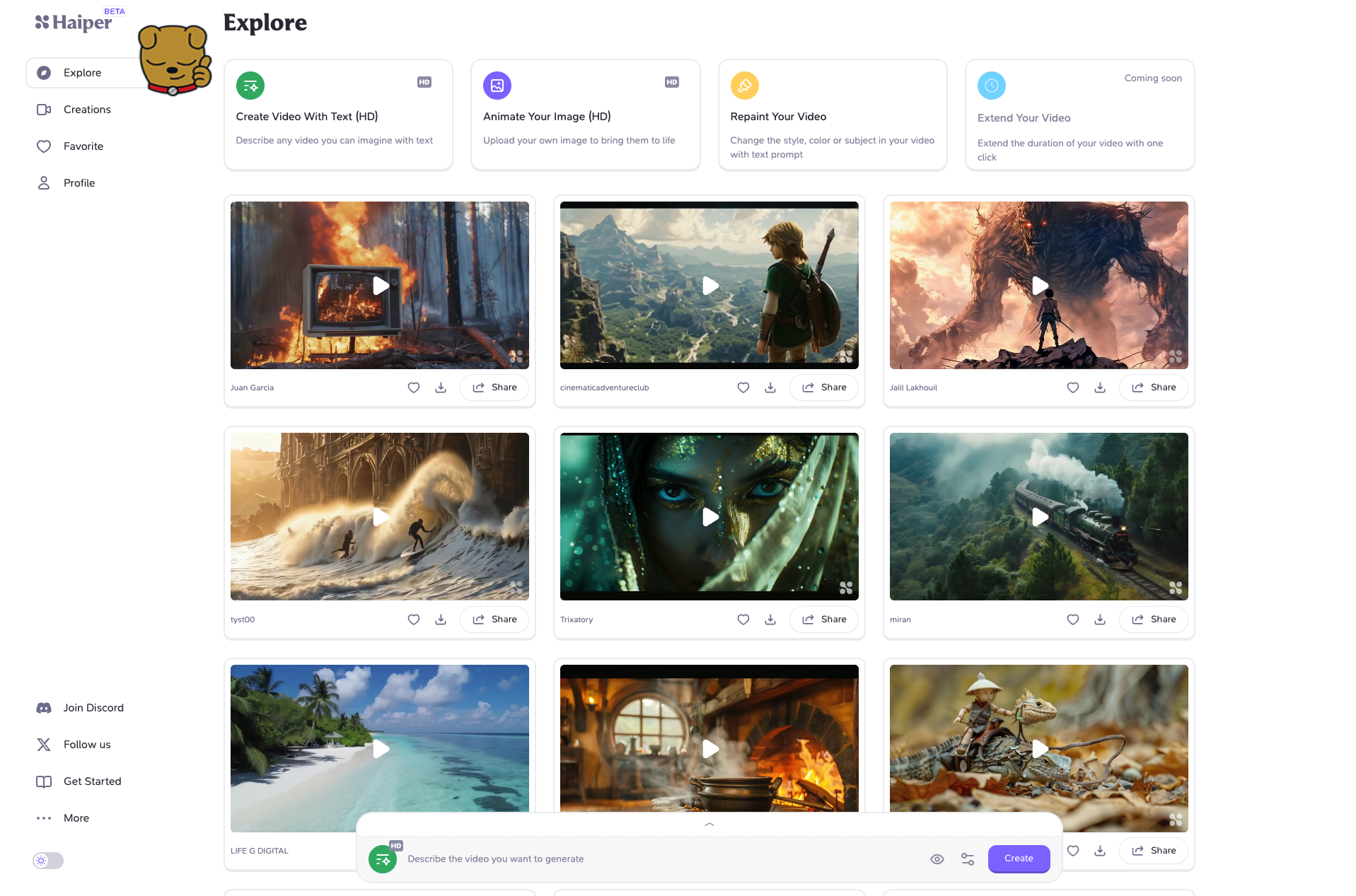This screenshot has width=1356, height=896.
Task: Click yellow repaint brush icon
Action: pos(745,86)
